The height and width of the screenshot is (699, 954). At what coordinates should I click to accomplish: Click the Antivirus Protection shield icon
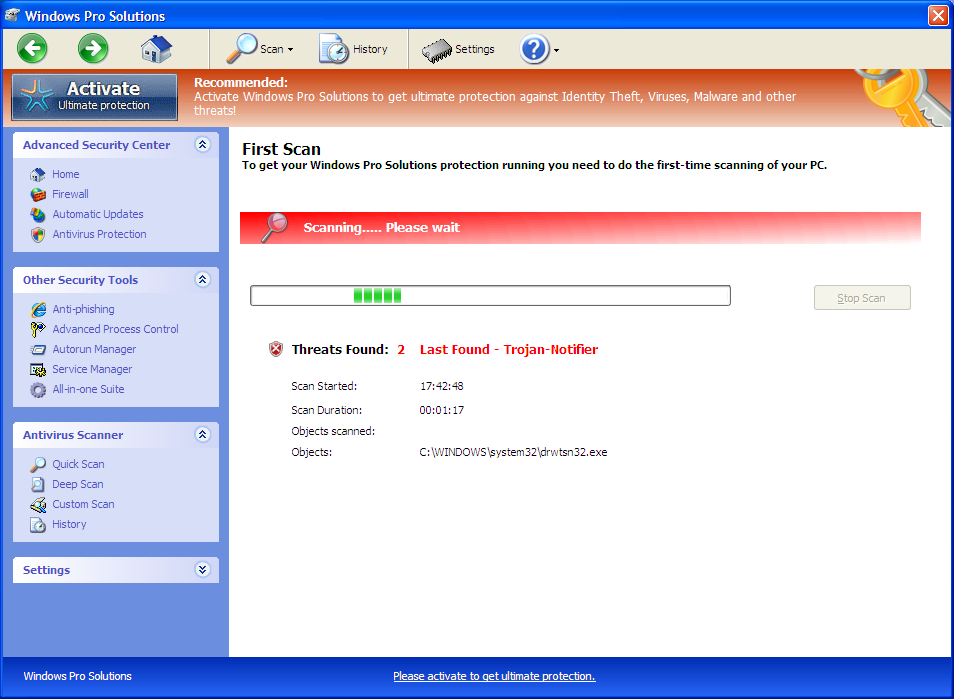pyautogui.click(x=38, y=235)
